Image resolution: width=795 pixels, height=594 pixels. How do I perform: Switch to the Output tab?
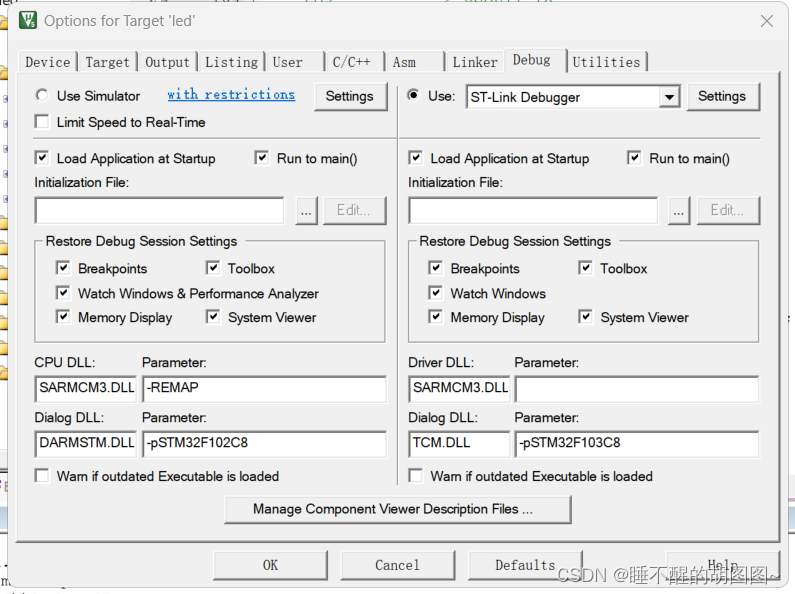click(167, 62)
